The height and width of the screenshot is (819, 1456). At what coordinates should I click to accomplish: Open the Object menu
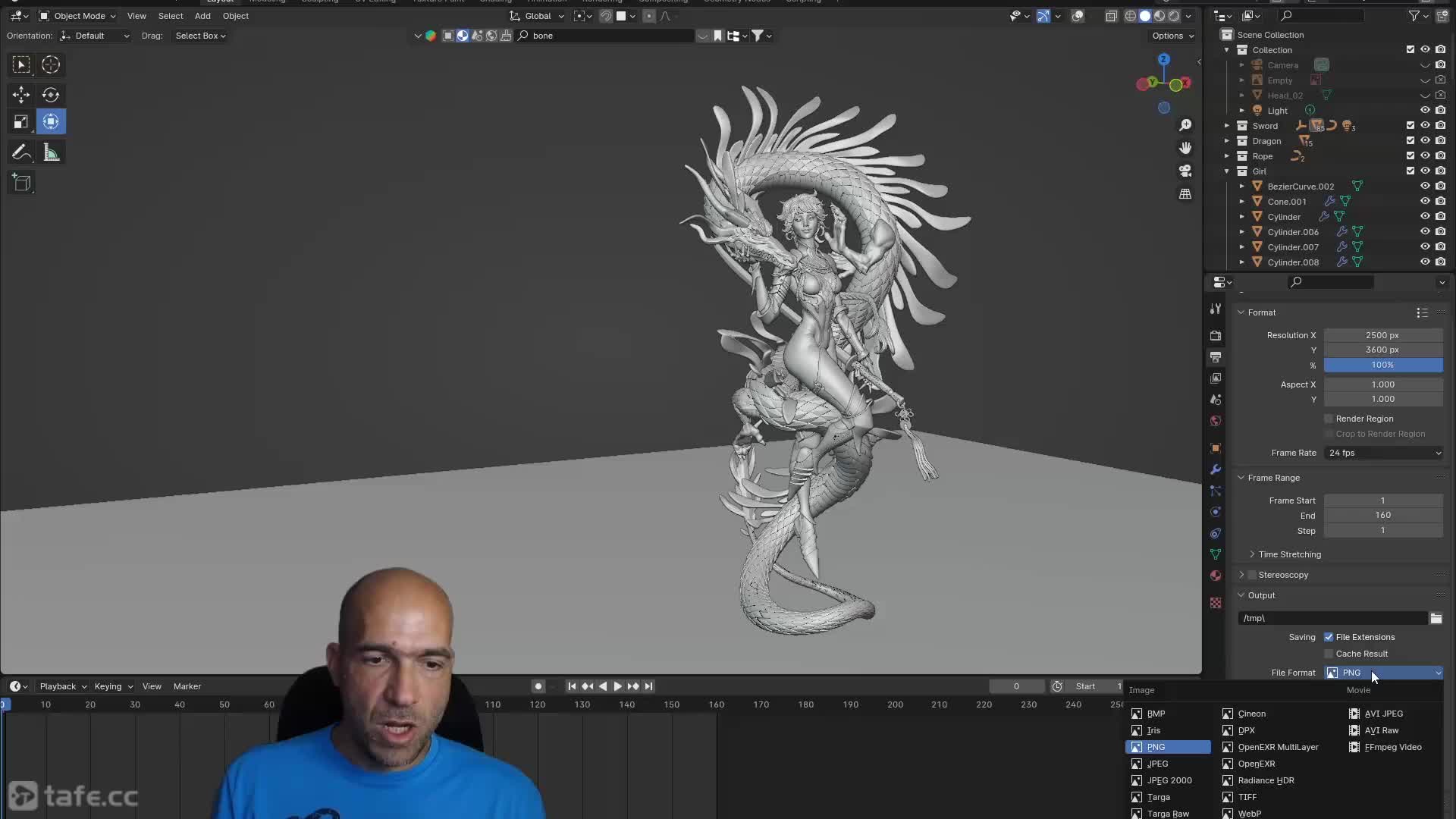(236, 16)
